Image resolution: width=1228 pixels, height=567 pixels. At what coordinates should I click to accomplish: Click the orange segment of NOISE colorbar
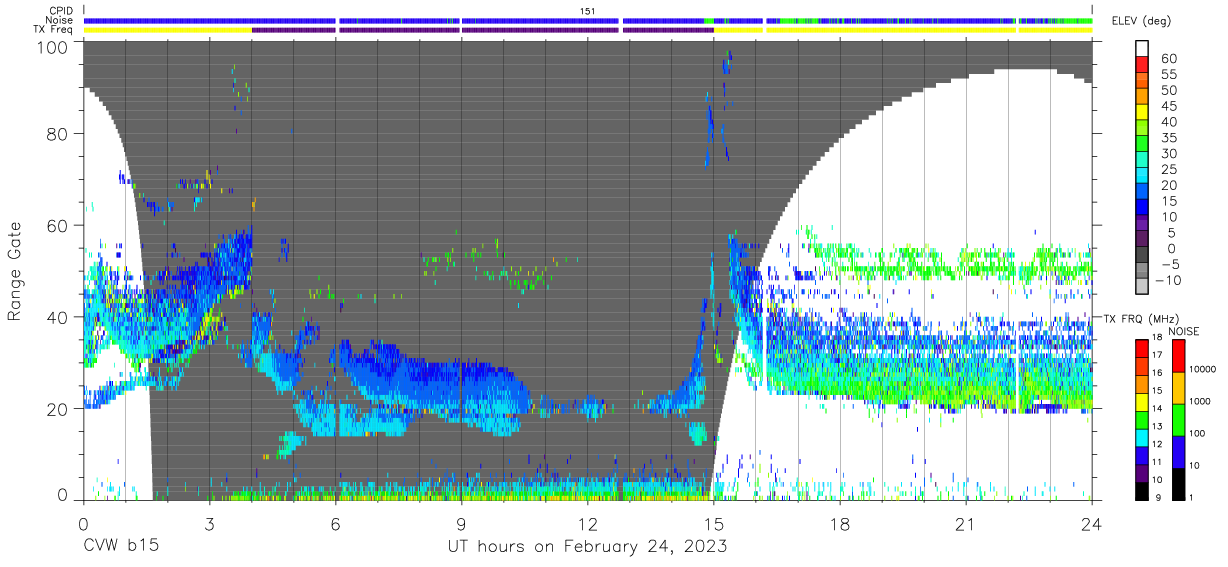[x=1180, y=388]
